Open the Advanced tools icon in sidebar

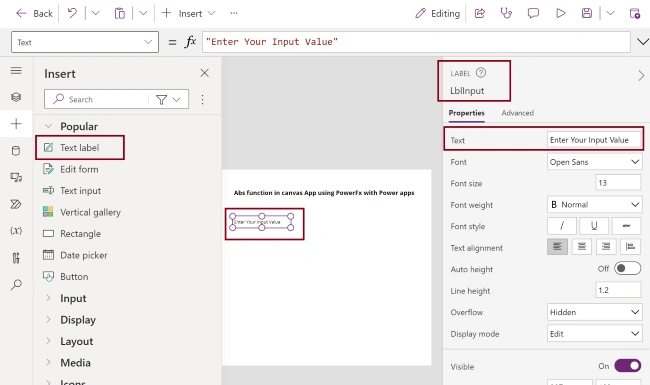(16, 258)
